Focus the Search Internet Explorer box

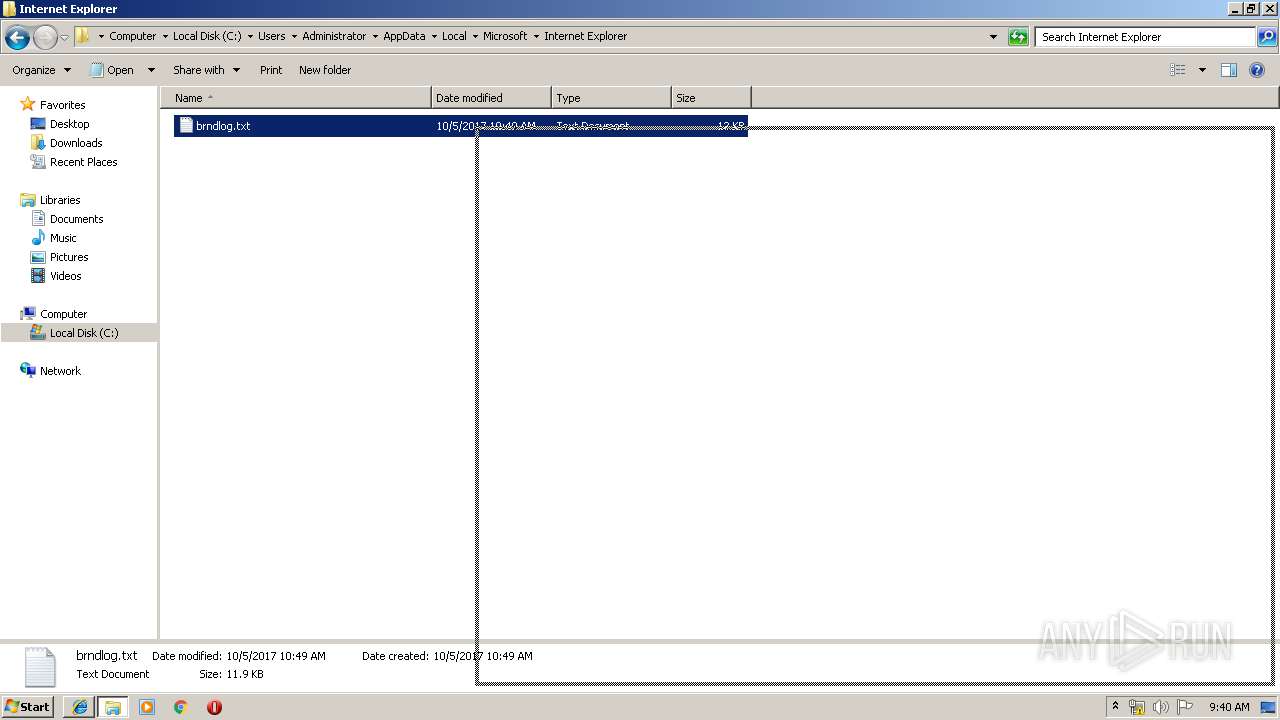click(1146, 37)
